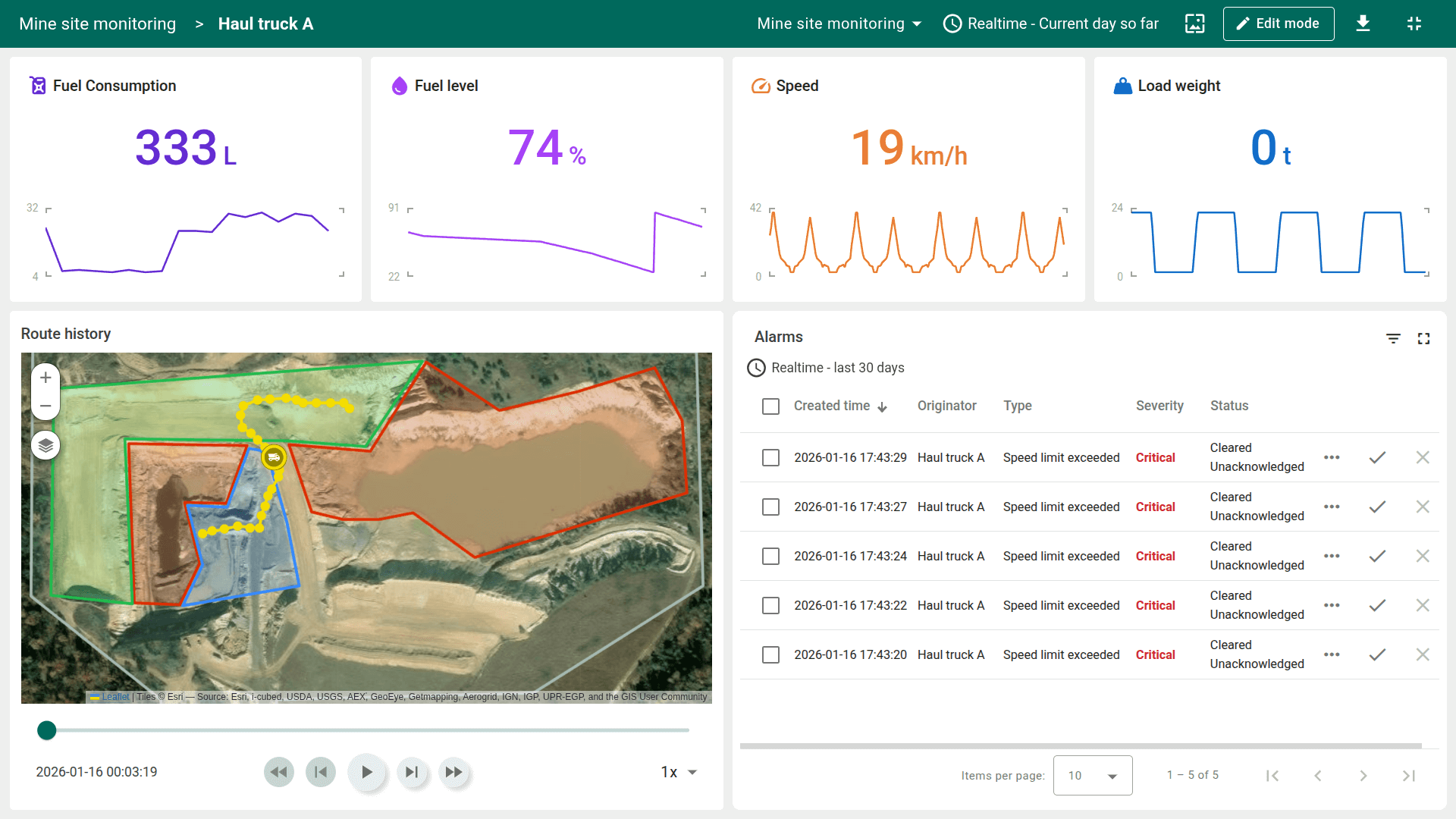The width and height of the screenshot is (1456, 819).
Task: Acknowledge the 17:43:29 alarm with checkmark
Action: (1377, 457)
